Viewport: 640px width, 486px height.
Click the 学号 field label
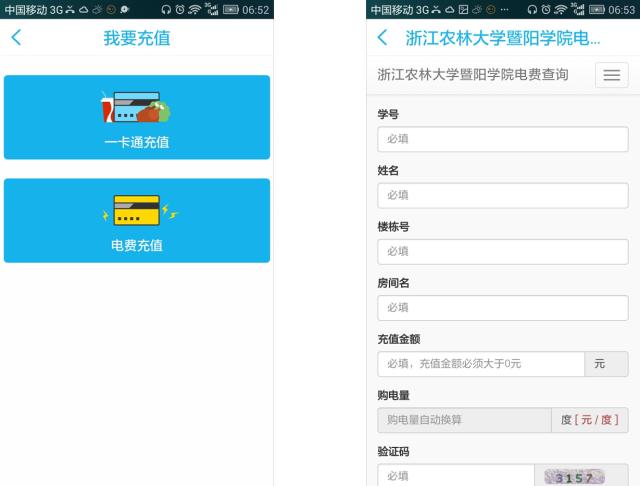click(388, 114)
